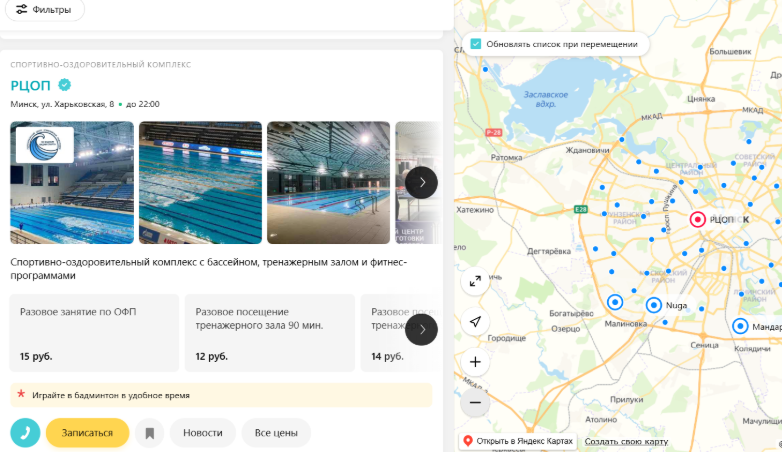The width and height of the screenshot is (782, 452).
Task: Select the red РЦОП map marker
Action: point(697,219)
